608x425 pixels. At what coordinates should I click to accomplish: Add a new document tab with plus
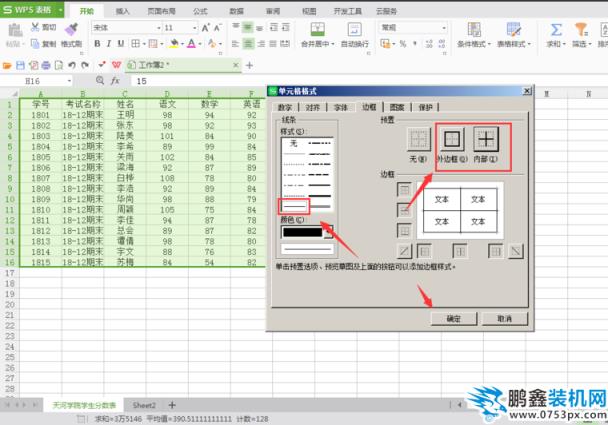(249, 66)
